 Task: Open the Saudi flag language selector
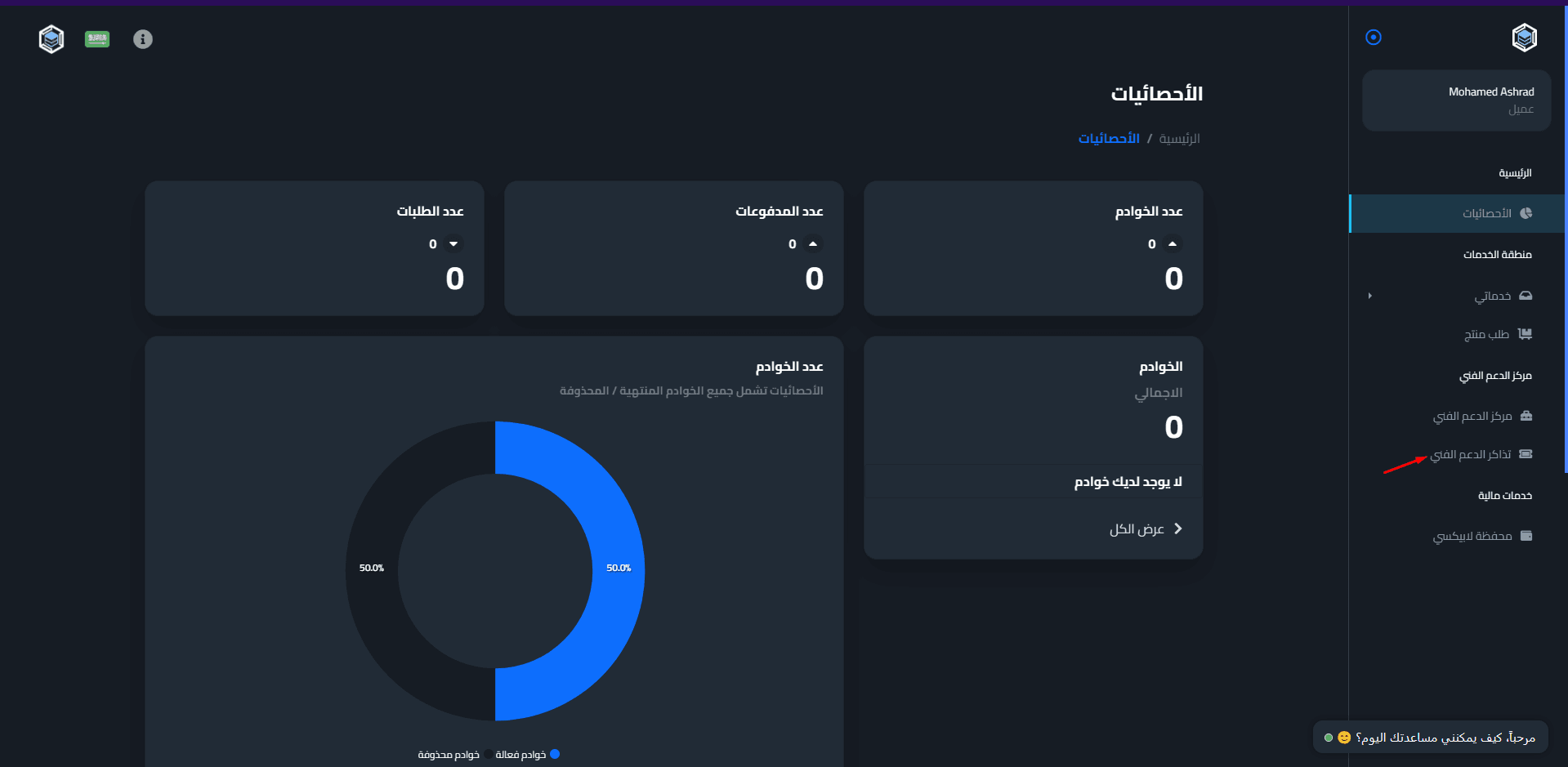click(97, 39)
